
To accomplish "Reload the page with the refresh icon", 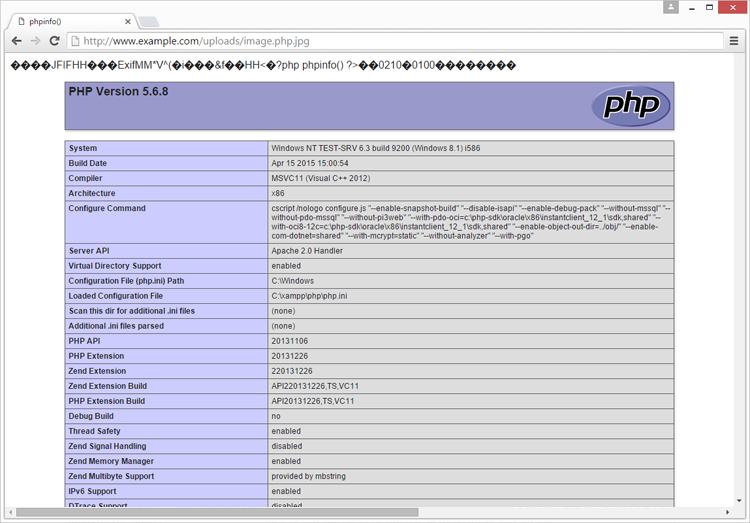I will (x=55, y=41).
